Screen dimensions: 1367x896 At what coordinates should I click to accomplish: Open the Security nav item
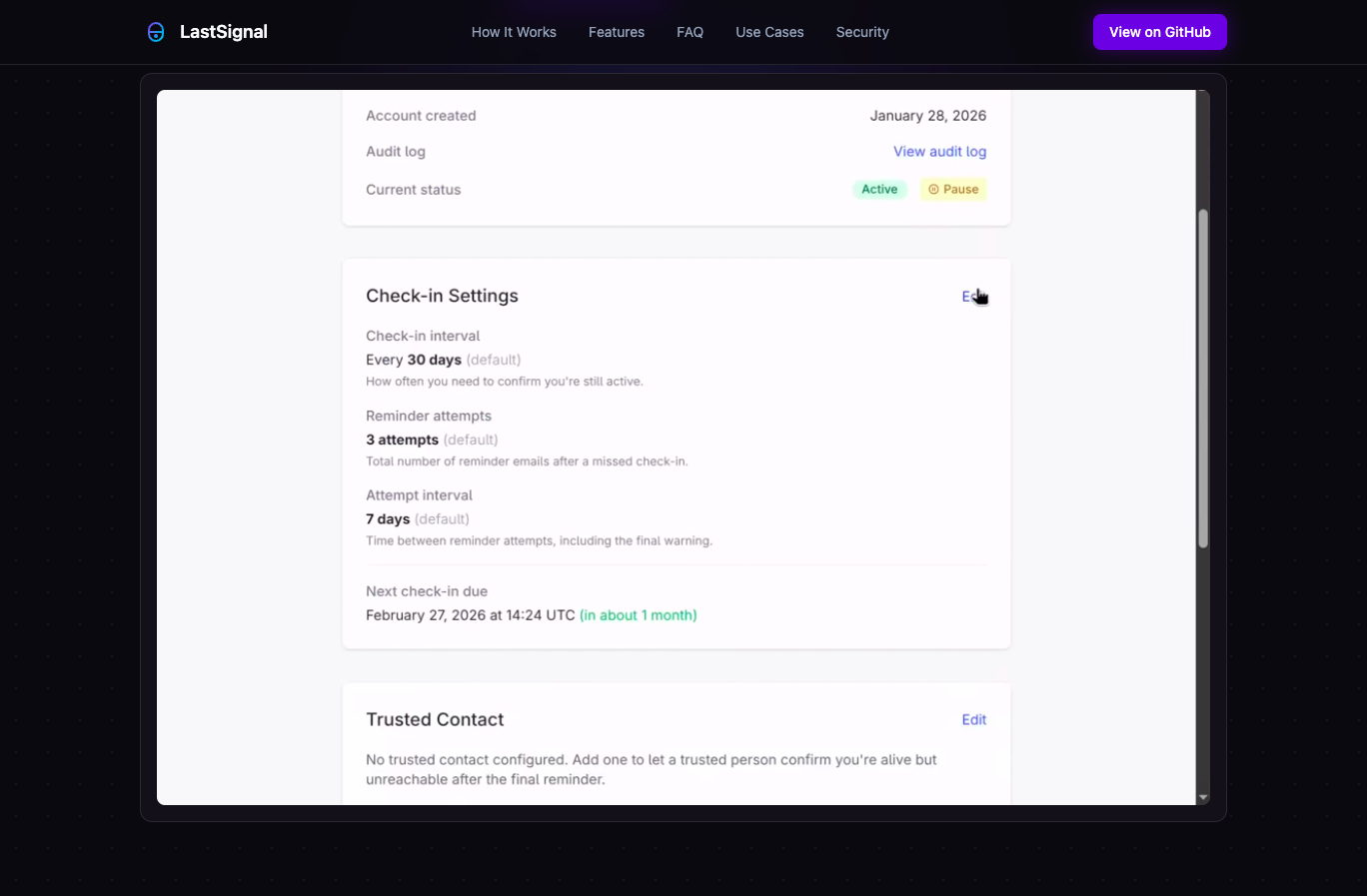pyautogui.click(x=862, y=32)
